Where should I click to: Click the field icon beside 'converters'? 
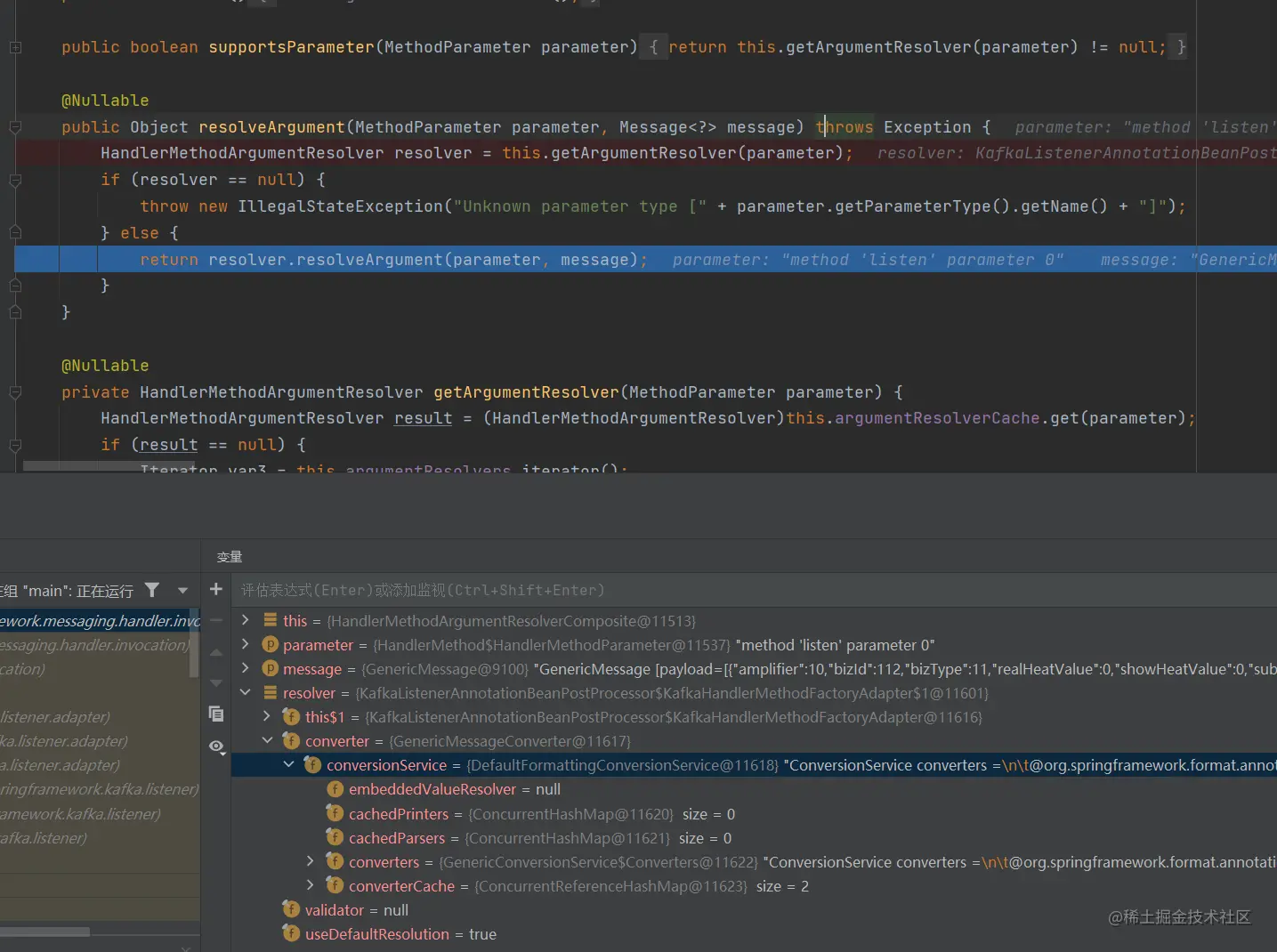[x=335, y=861]
